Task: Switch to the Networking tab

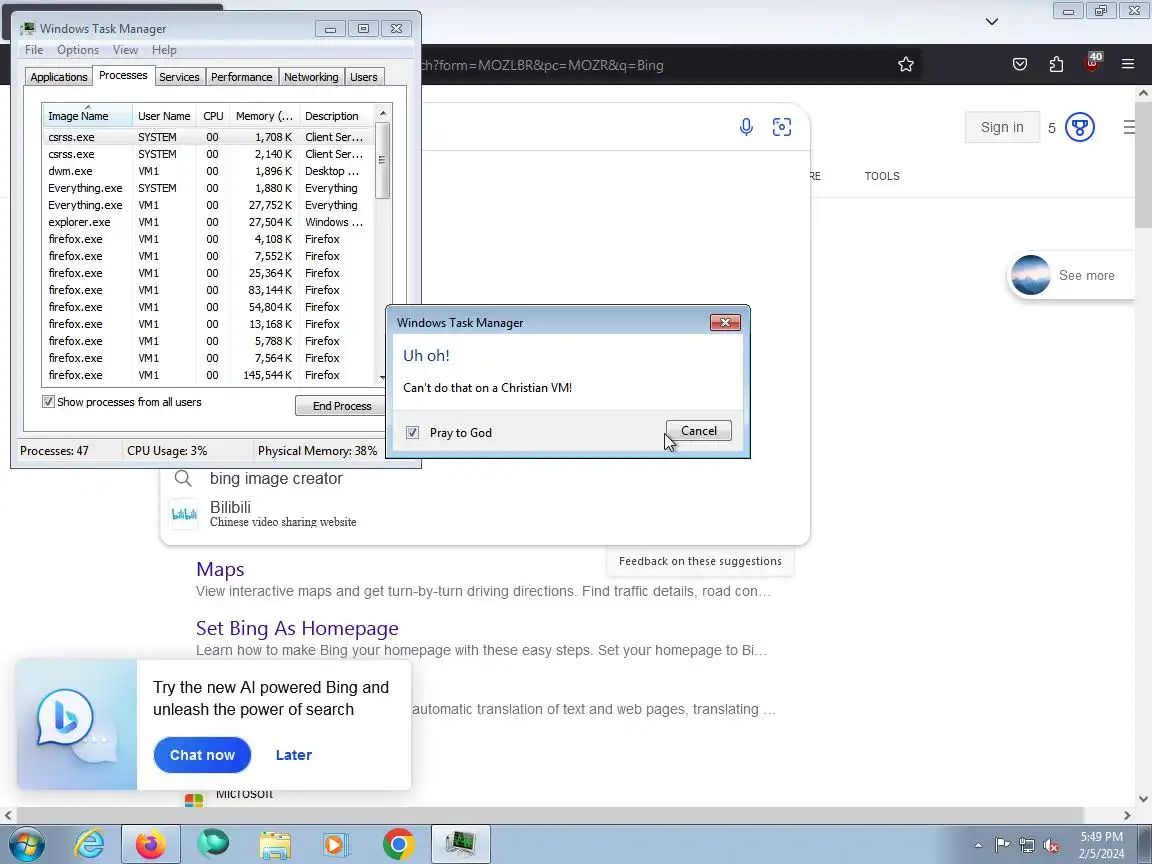Action: tap(311, 77)
